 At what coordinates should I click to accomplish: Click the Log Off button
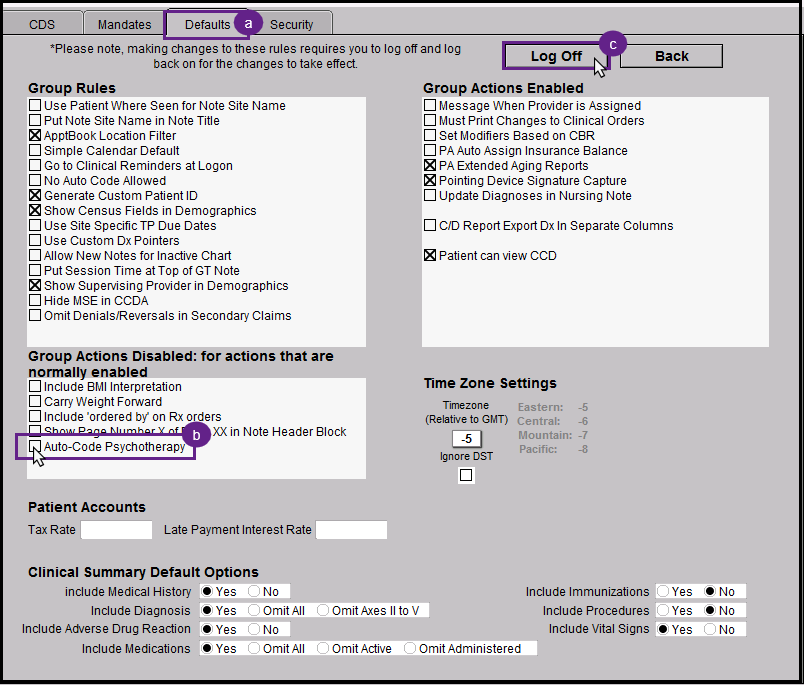[x=555, y=56]
